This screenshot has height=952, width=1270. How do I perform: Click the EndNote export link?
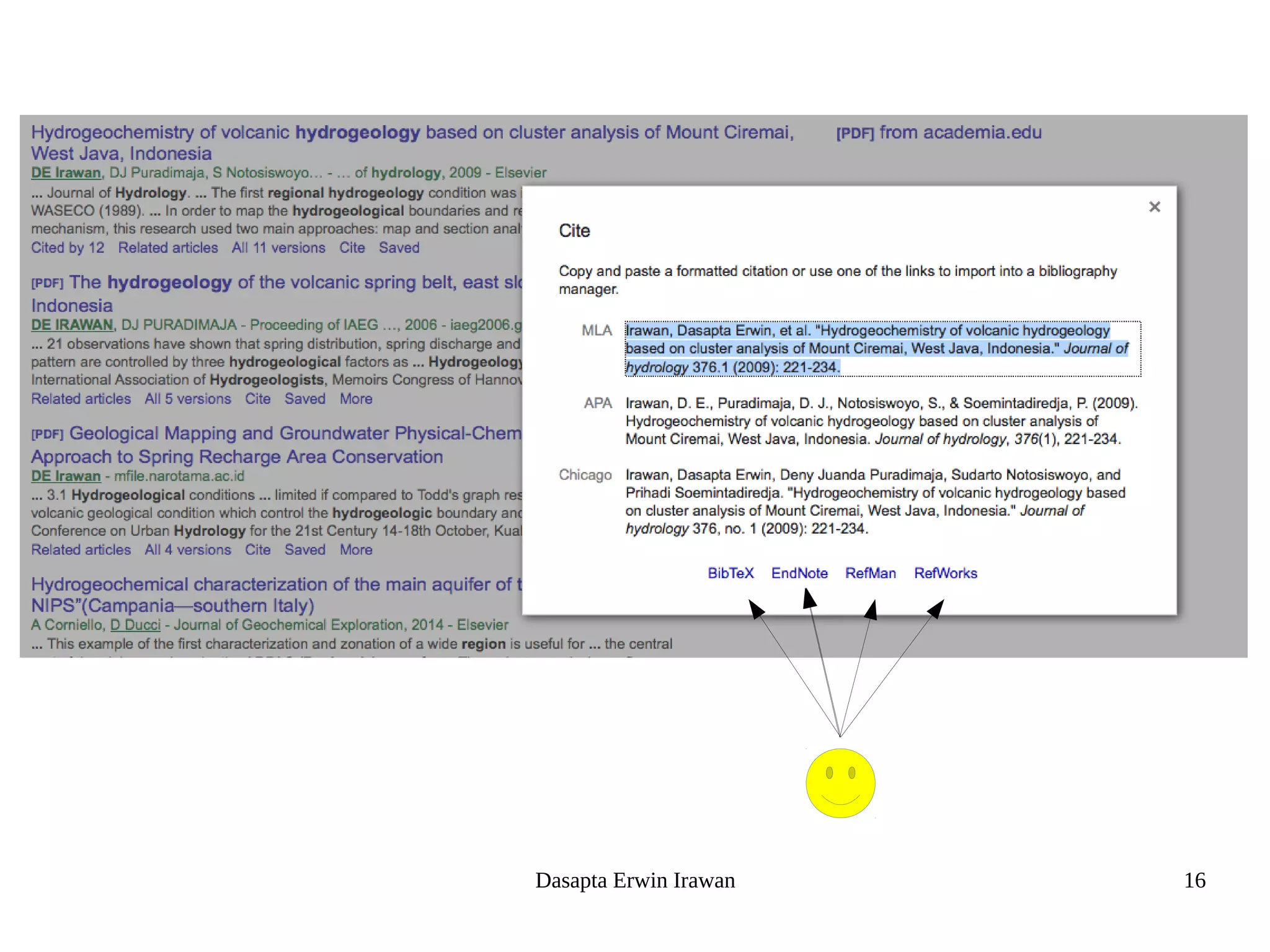pos(799,573)
